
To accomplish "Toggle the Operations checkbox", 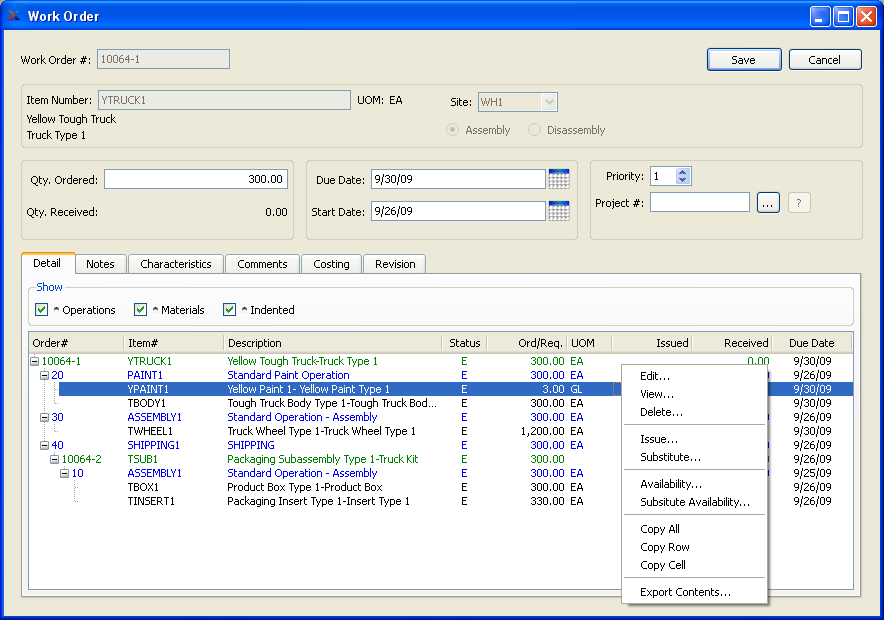I will [x=42, y=310].
